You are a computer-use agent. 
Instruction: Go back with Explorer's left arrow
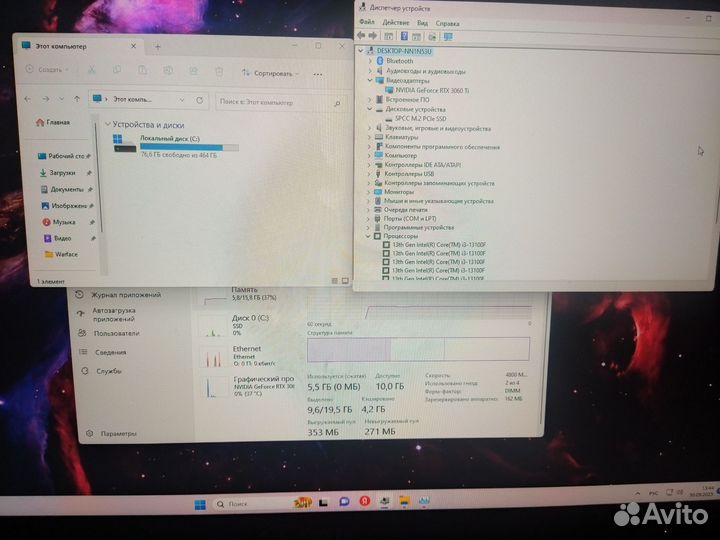click(x=28, y=99)
